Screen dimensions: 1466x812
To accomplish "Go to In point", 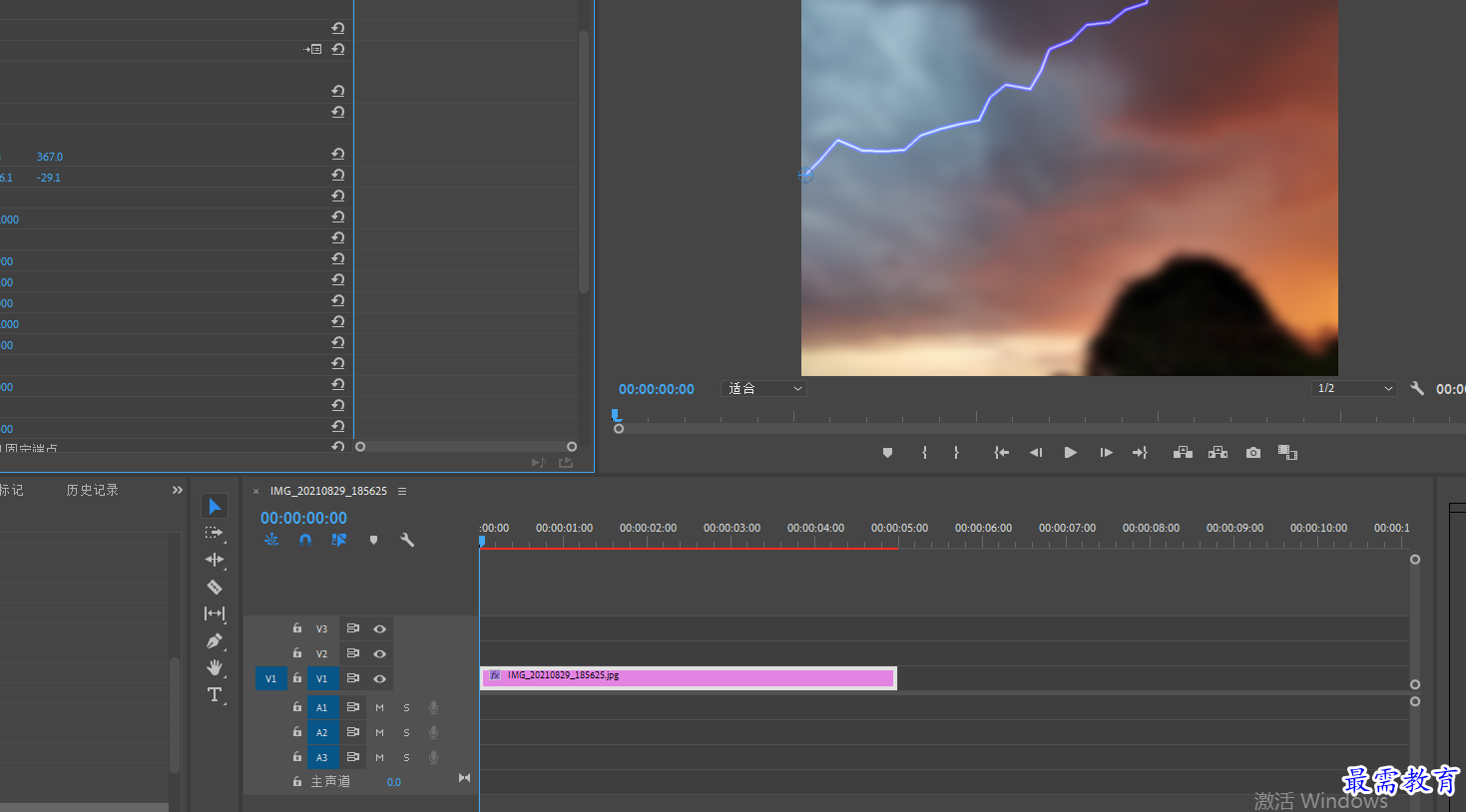I will click(x=1002, y=453).
